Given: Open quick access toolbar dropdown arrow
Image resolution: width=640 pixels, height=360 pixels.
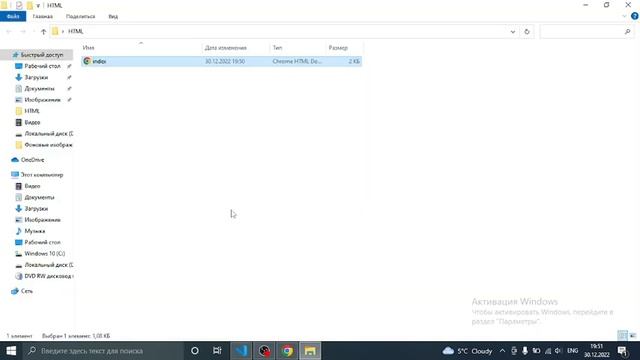Looking at the screenshot, I should tap(38, 5).
